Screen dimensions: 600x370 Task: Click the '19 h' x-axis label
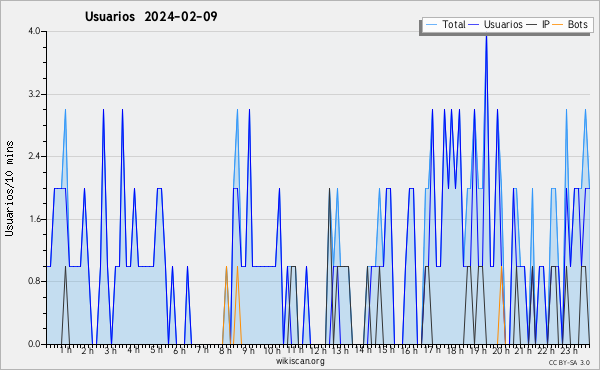click(x=478, y=350)
